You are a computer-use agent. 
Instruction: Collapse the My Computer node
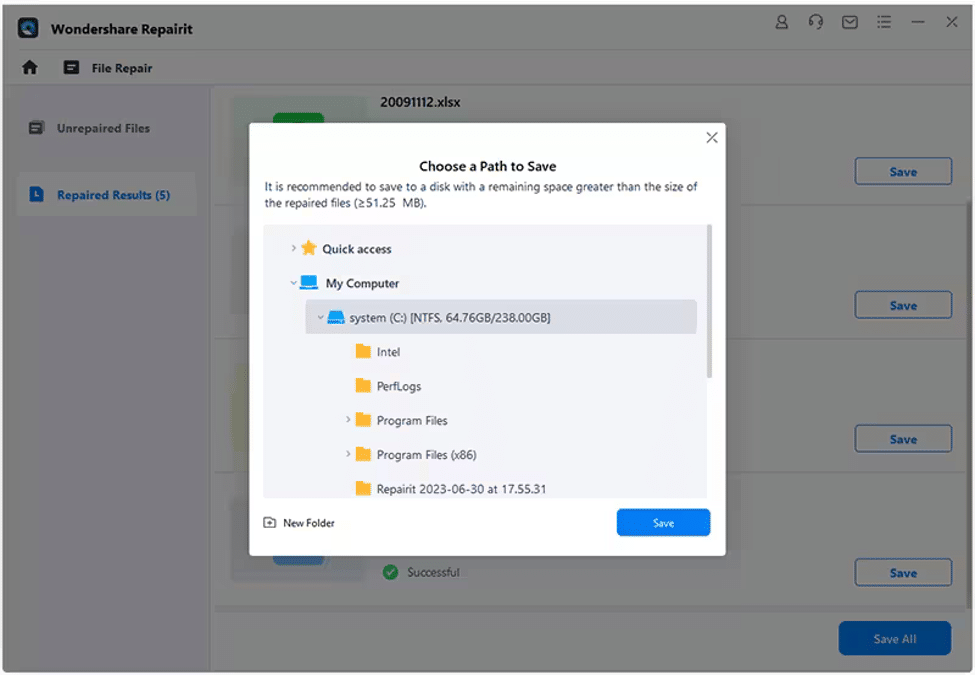click(293, 282)
